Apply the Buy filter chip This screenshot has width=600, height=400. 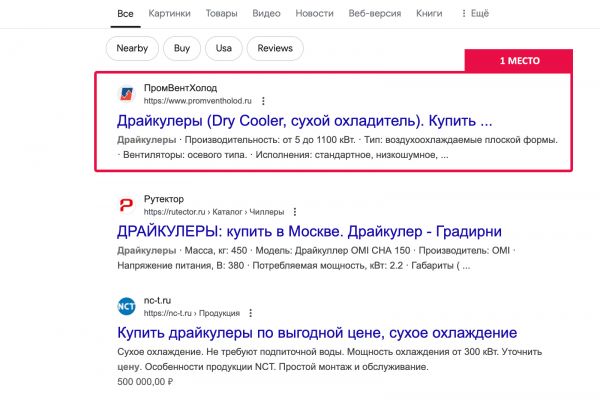coord(182,48)
